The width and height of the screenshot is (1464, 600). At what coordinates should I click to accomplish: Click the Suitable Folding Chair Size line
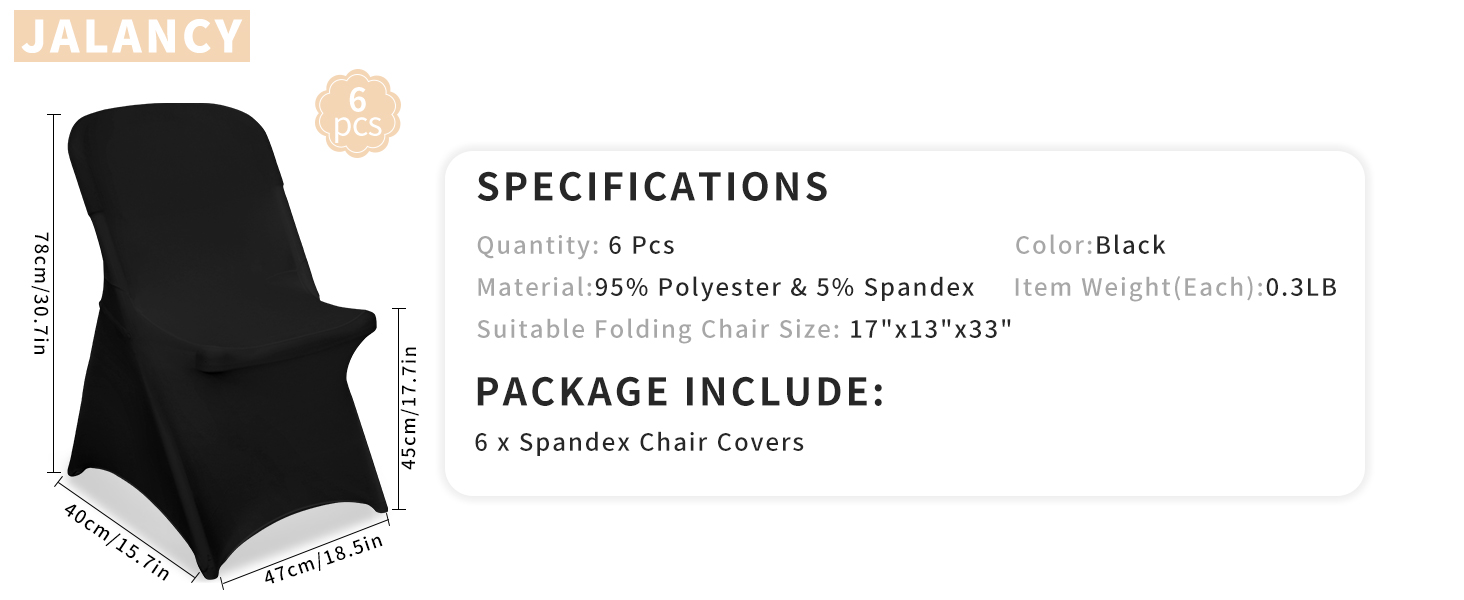[x=745, y=329]
